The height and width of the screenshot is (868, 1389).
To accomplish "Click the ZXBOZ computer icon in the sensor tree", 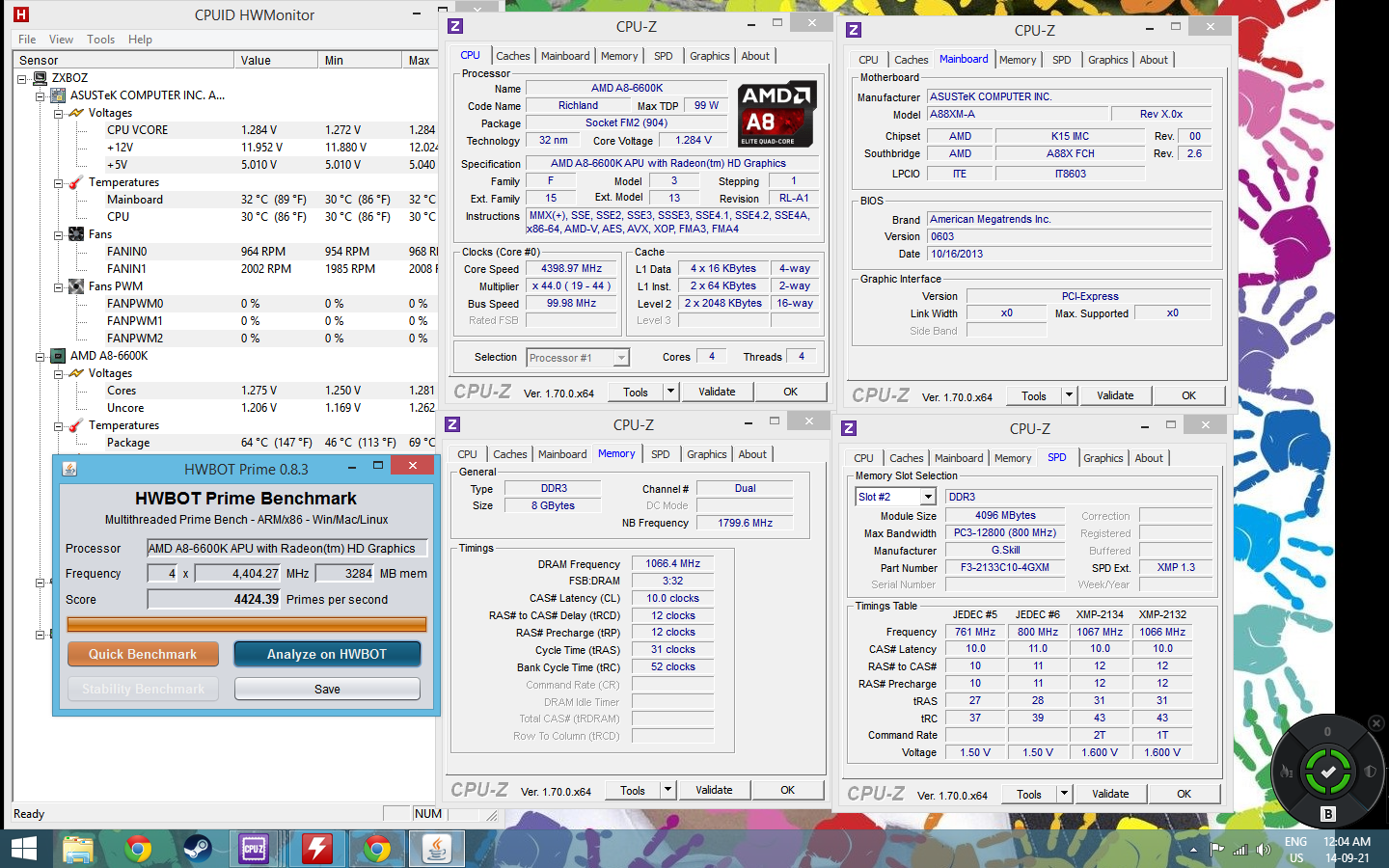I will coord(41,78).
